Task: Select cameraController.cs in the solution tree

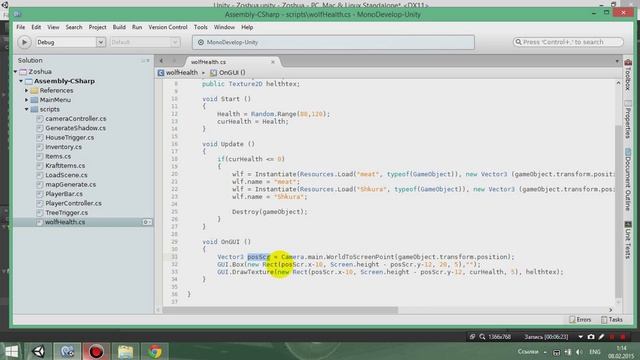Action: pos(76,118)
